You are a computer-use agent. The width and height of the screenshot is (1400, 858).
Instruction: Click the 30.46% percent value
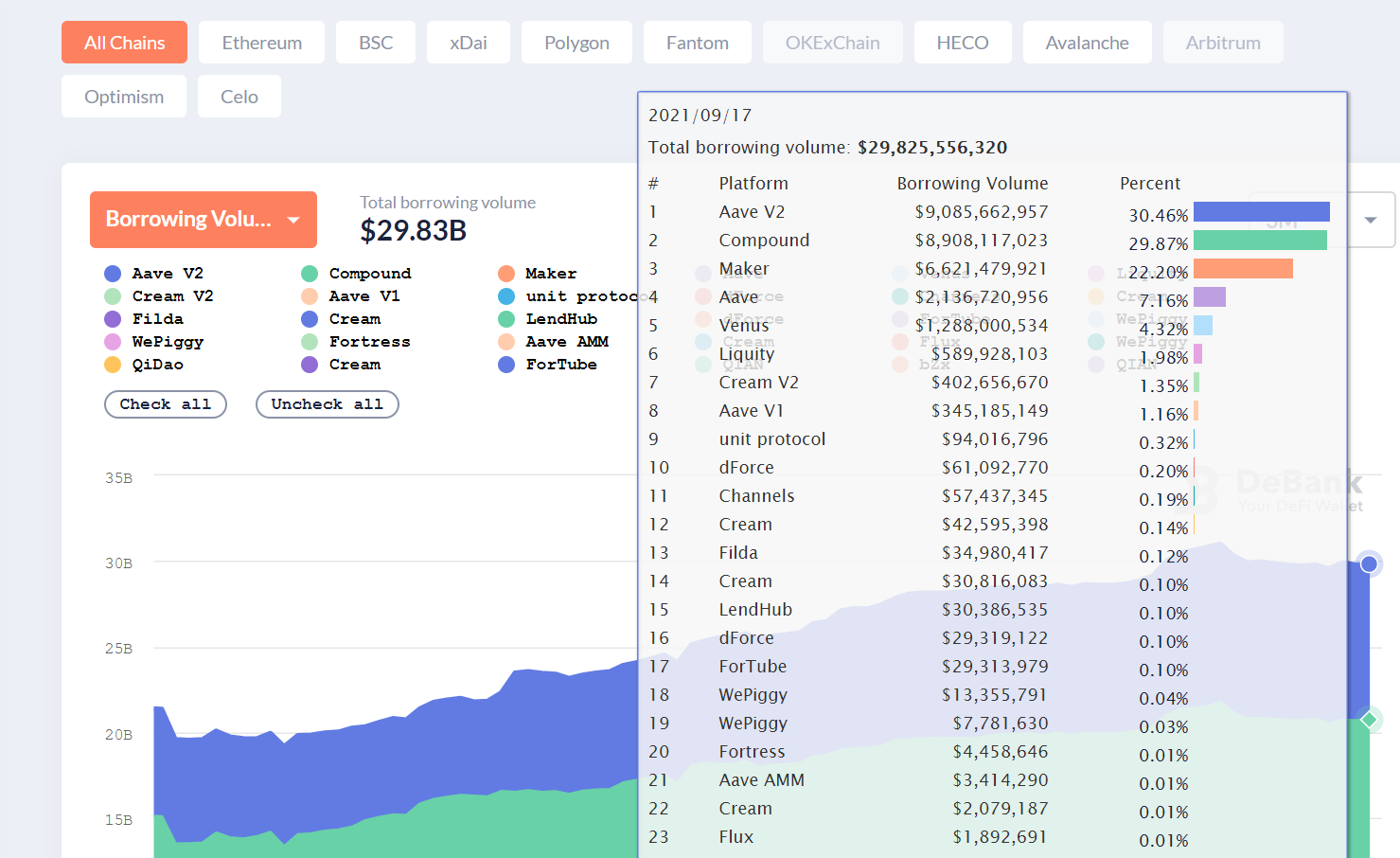point(1159,216)
